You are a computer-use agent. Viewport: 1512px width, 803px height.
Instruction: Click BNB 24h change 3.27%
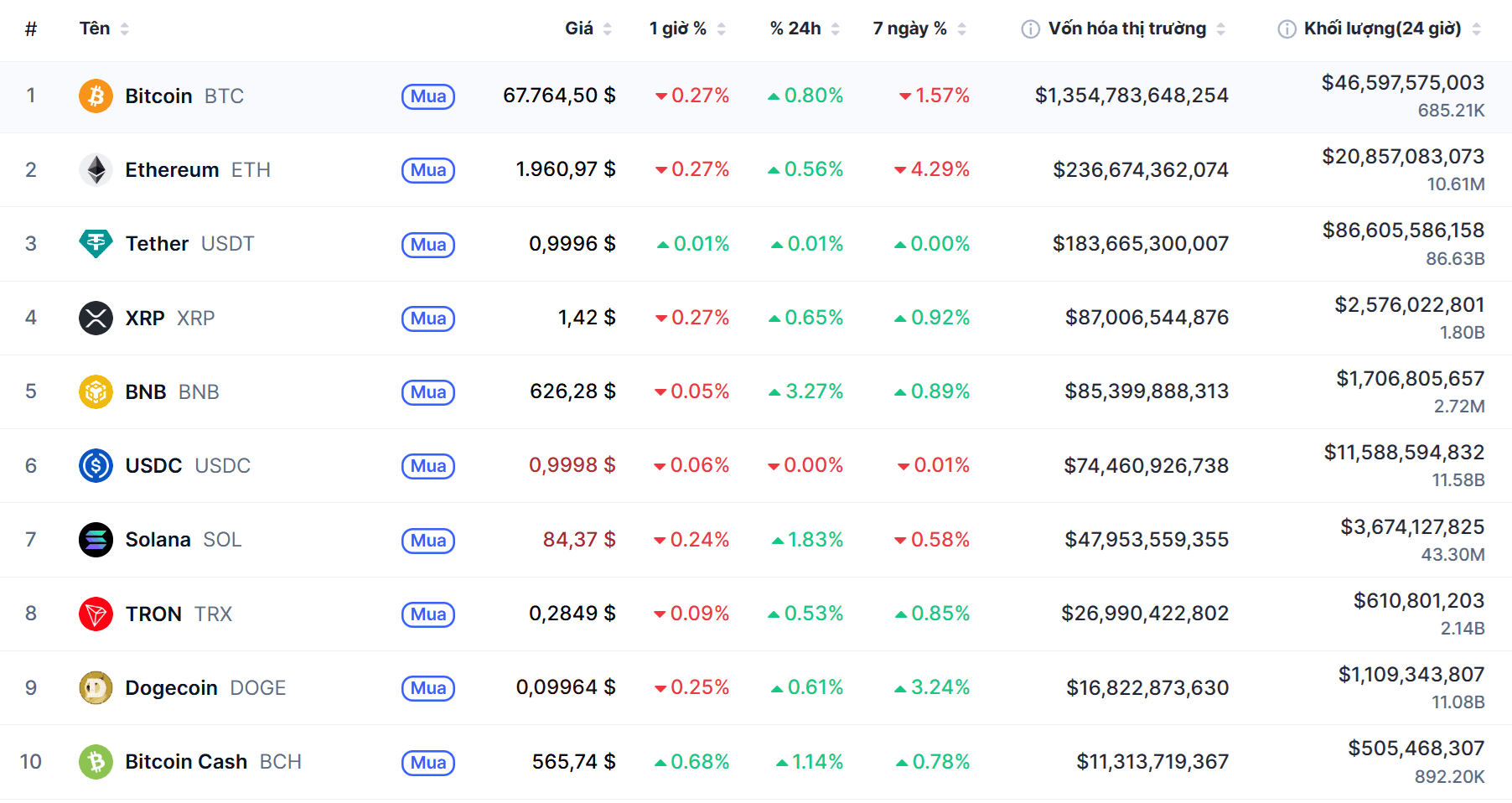(x=806, y=391)
